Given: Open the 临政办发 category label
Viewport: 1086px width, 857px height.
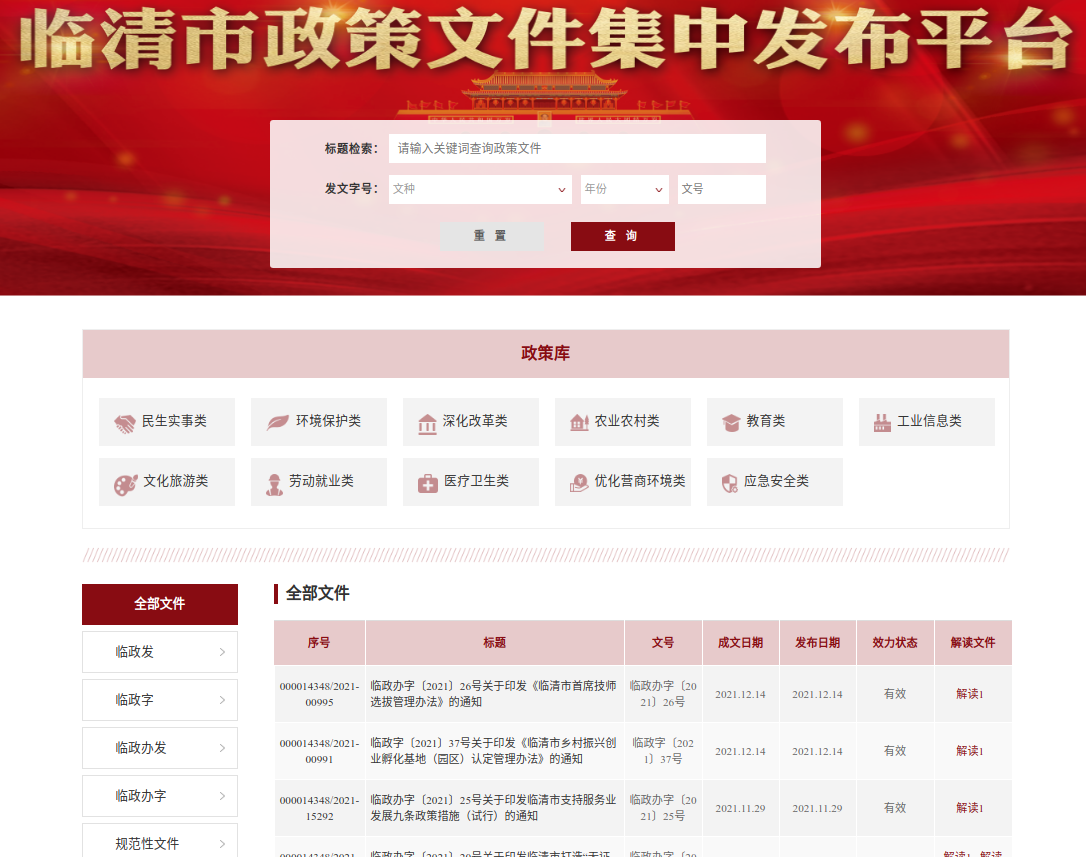Looking at the screenshot, I should 141,748.
